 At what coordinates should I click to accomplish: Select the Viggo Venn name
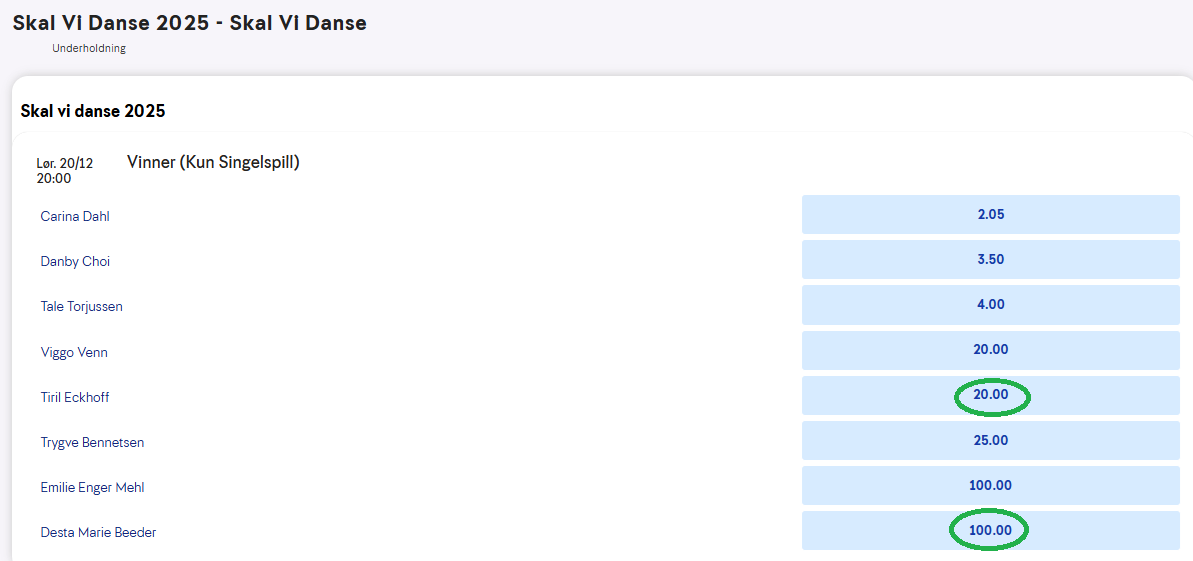[74, 352]
